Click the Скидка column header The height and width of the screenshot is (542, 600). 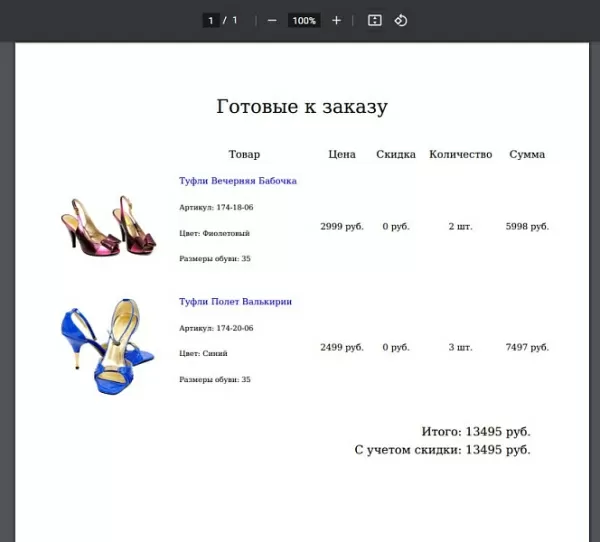pyautogui.click(x=396, y=154)
